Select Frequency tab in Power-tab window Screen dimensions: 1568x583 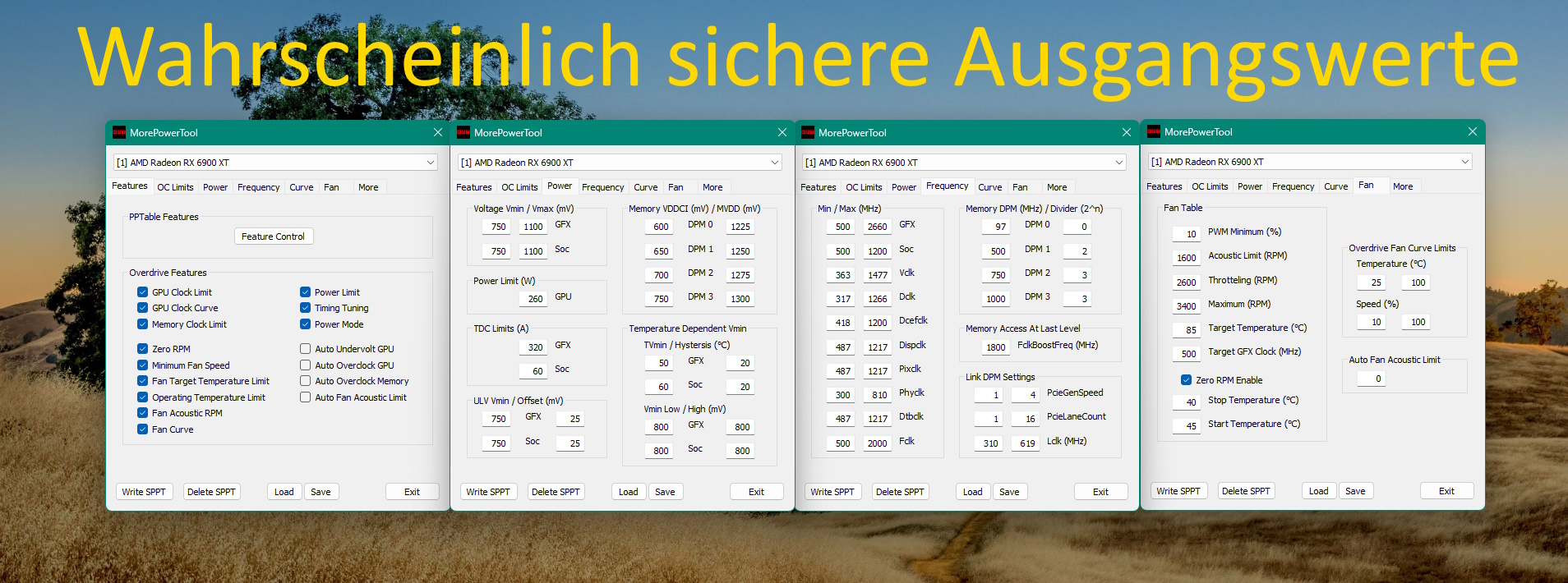click(603, 187)
